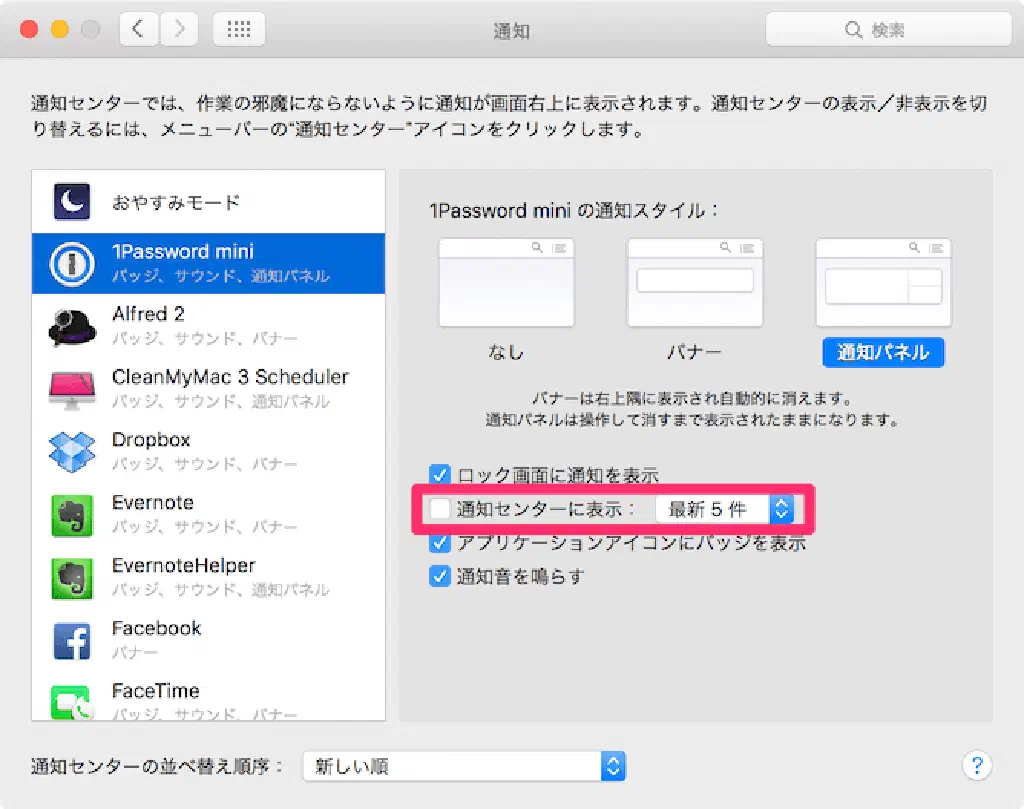Viewport: 1024px width, 809px height.
Task: Click the Do Not Disturb moon icon
Action: pos(72,203)
